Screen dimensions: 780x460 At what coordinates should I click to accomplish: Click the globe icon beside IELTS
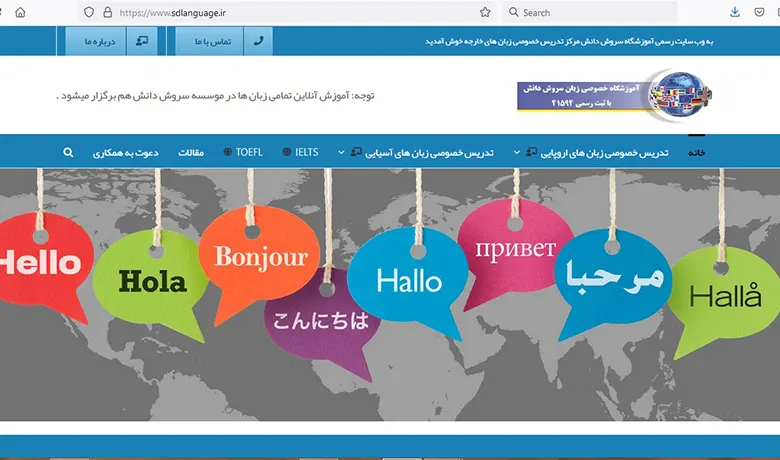click(x=287, y=152)
